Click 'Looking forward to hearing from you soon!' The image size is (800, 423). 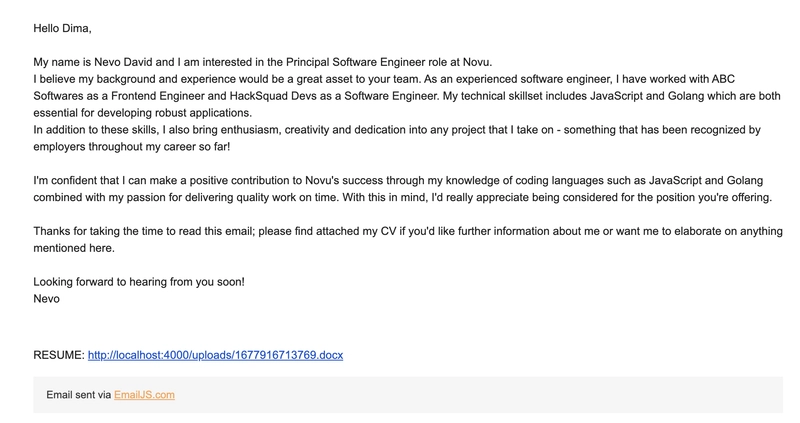point(139,282)
